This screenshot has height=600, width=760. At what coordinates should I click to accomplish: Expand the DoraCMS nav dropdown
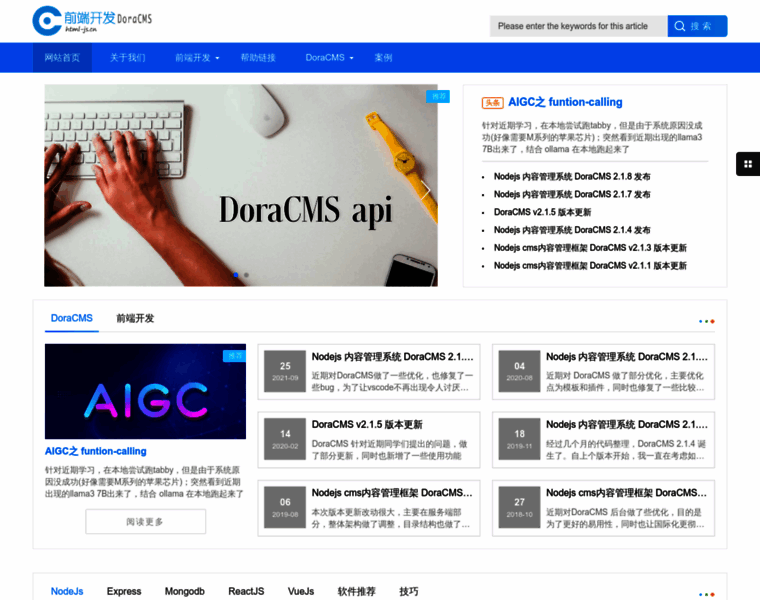tap(330, 58)
